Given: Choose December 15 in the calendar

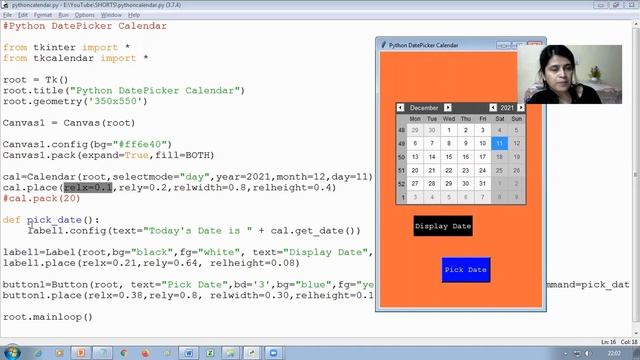Looking at the screenshot, I should coord(449,157).
